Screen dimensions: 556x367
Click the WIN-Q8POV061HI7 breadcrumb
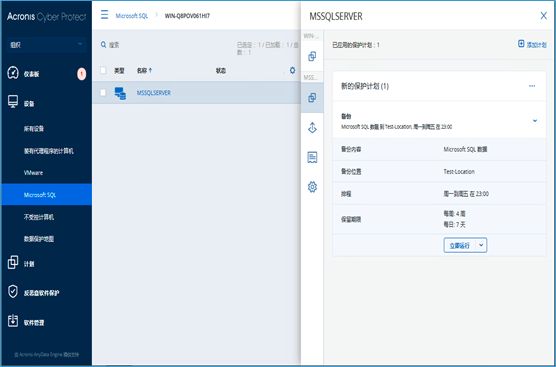[187, 16]
